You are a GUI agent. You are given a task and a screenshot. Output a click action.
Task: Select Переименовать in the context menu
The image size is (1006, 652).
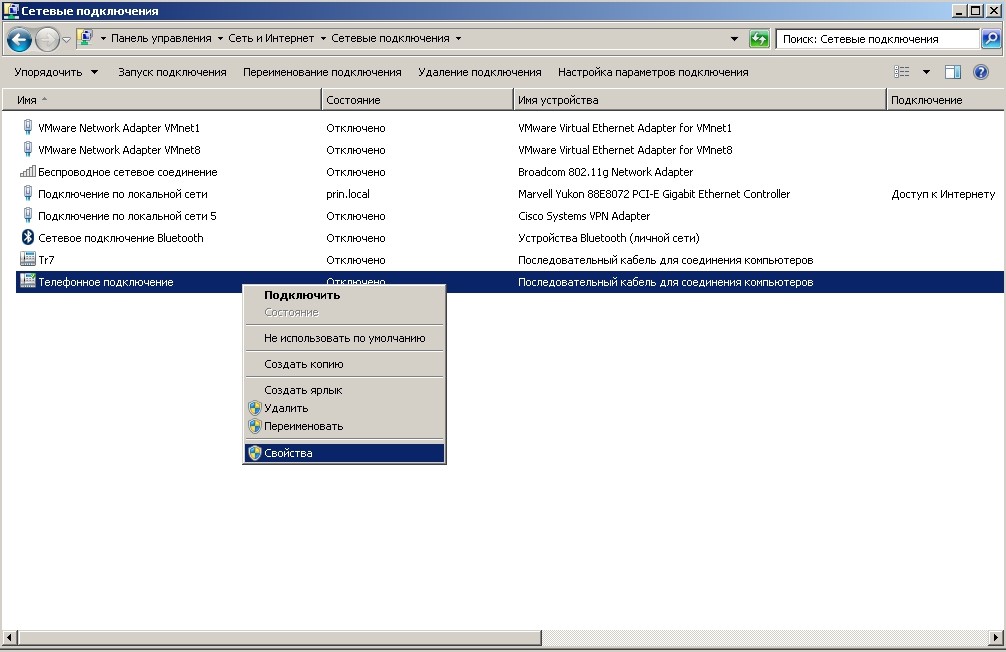click(345, 426)
